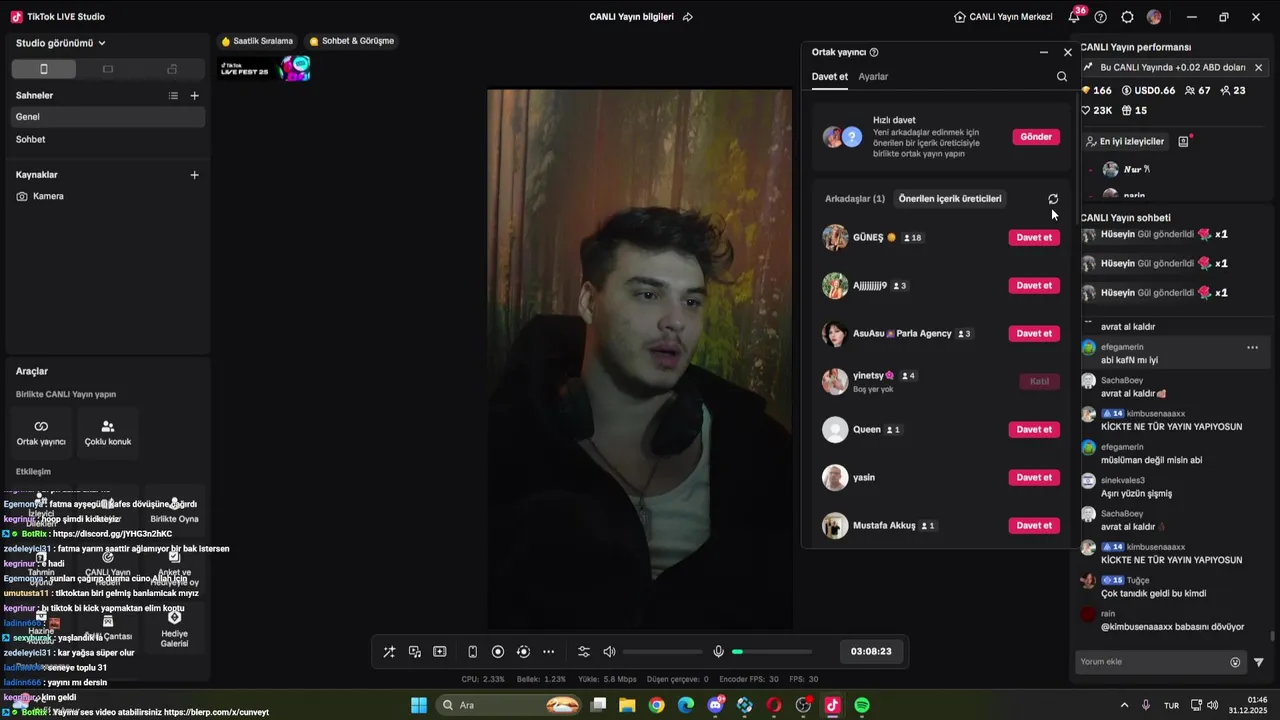Select the landscape layout mode
Image resolution: width=1280 pixels, height=720 pixels.
pos(108,69)
